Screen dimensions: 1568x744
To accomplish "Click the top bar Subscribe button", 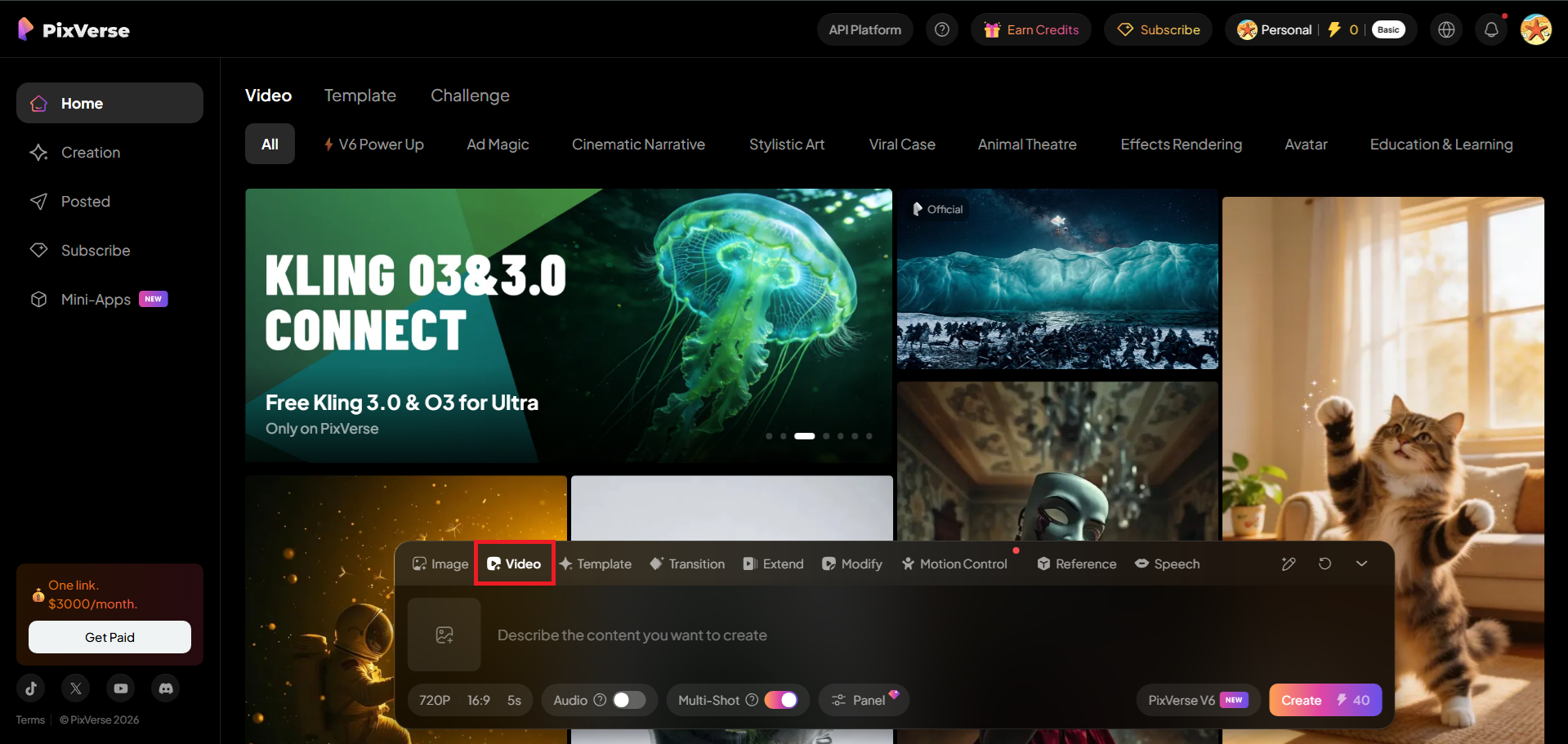I will (1158, 29).
